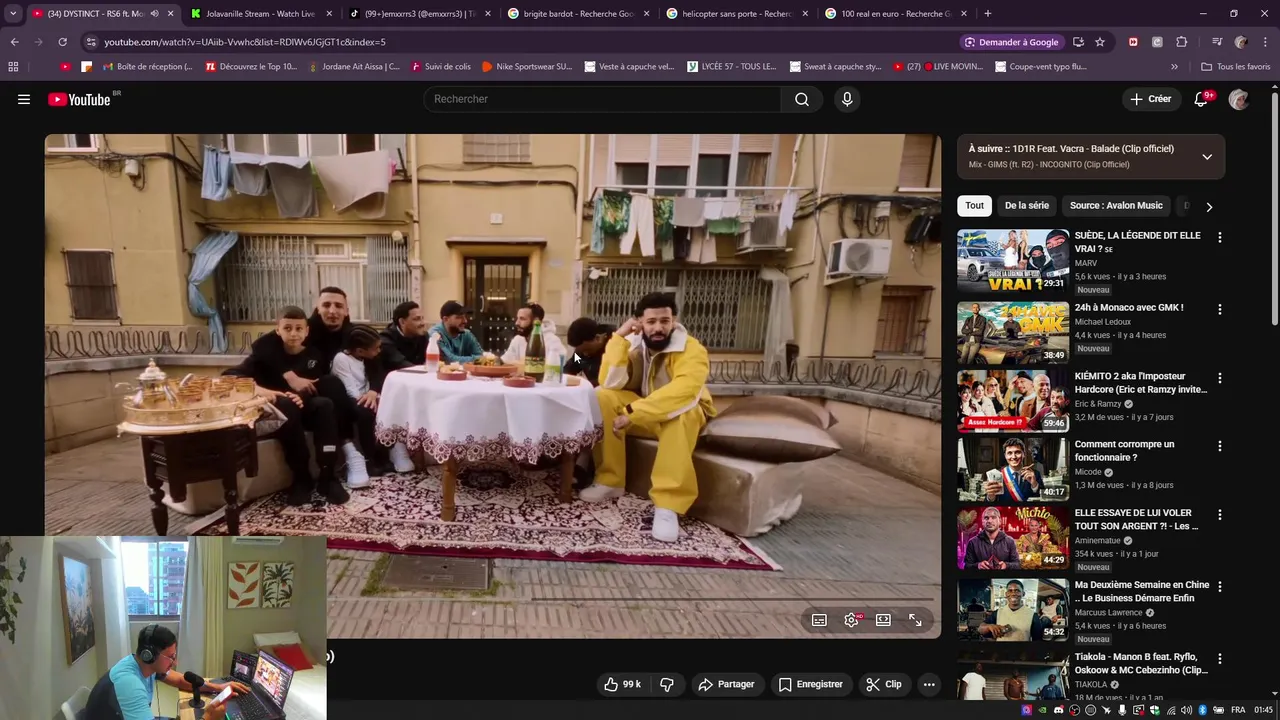The width and height of the screenshot is (1280, 720).
Task: Open options for Ma Deuxième Semaine en Chine
Action: [x=1219, y=587]
